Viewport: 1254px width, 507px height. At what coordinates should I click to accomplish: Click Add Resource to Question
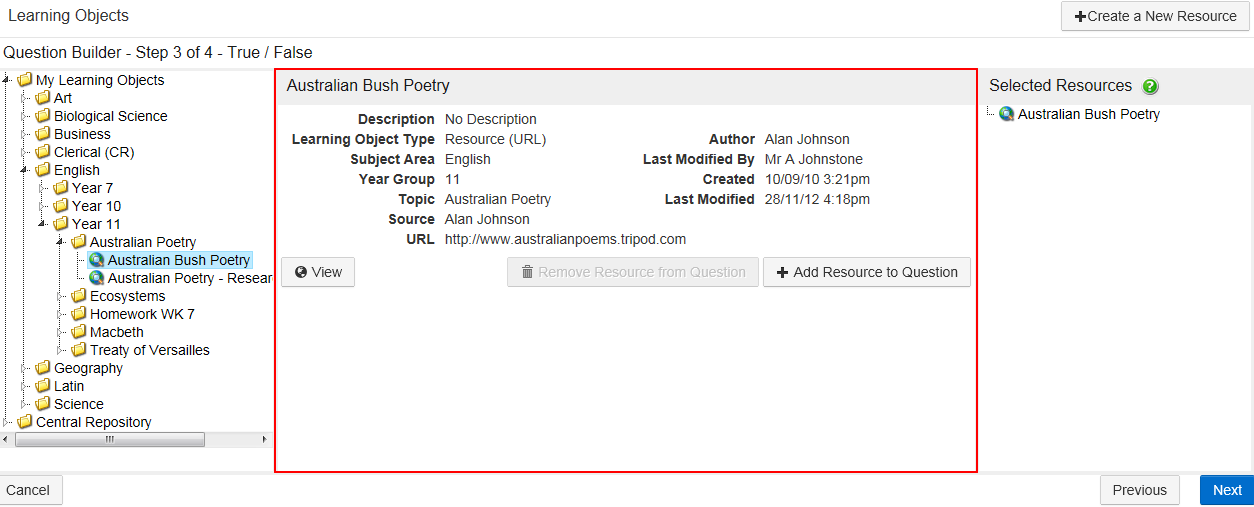point(866,272)
